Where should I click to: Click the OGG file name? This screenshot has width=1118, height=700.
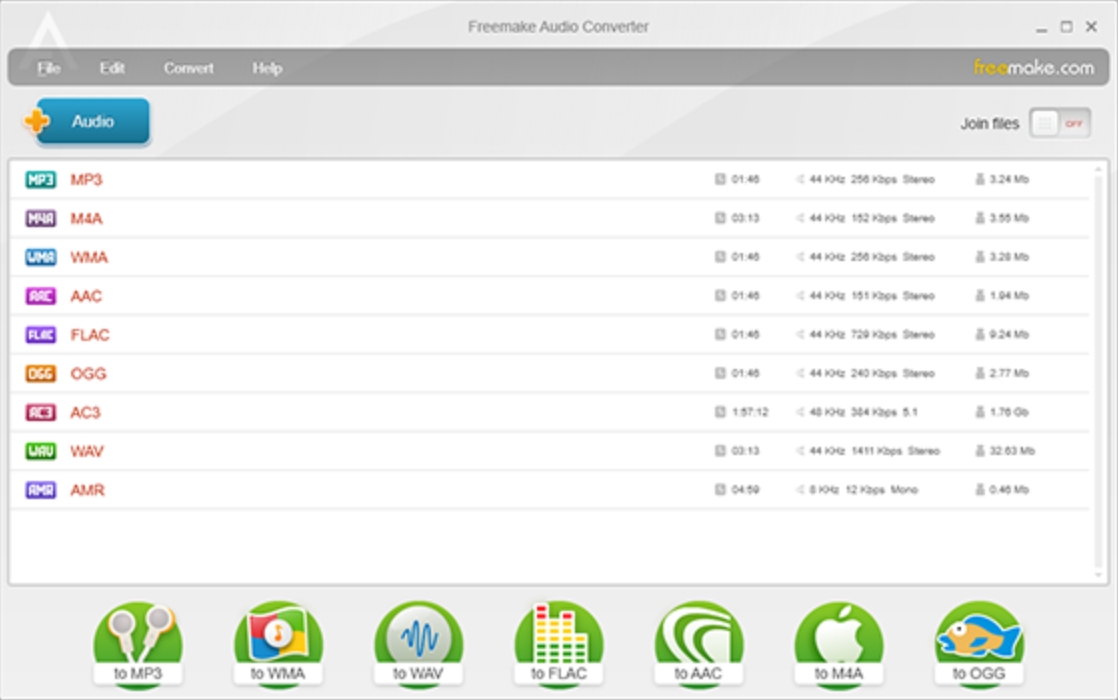(88, 374)
